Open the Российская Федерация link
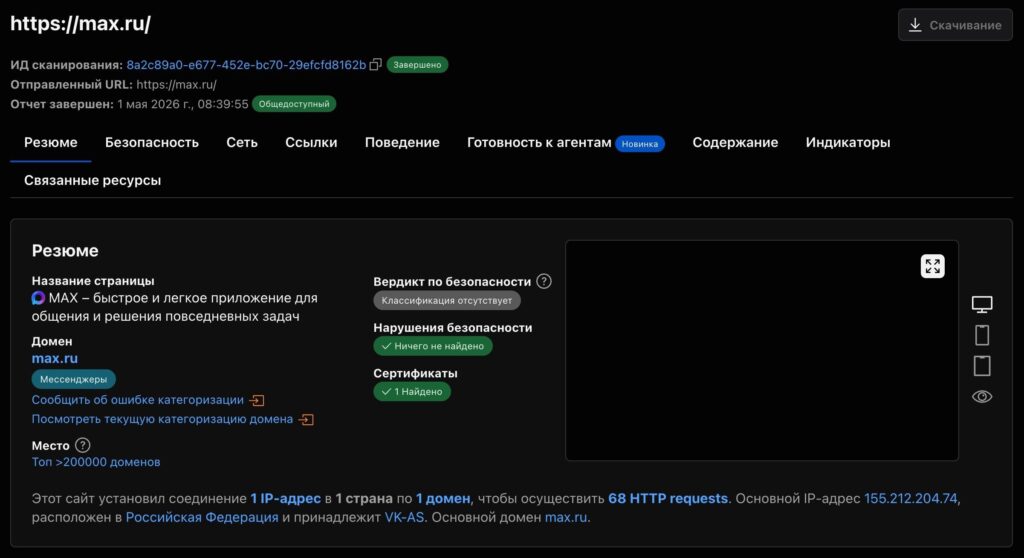Image resolution: width=1024 pixels, height=558 pixels. pyautogui.click(x=202, y=517)
